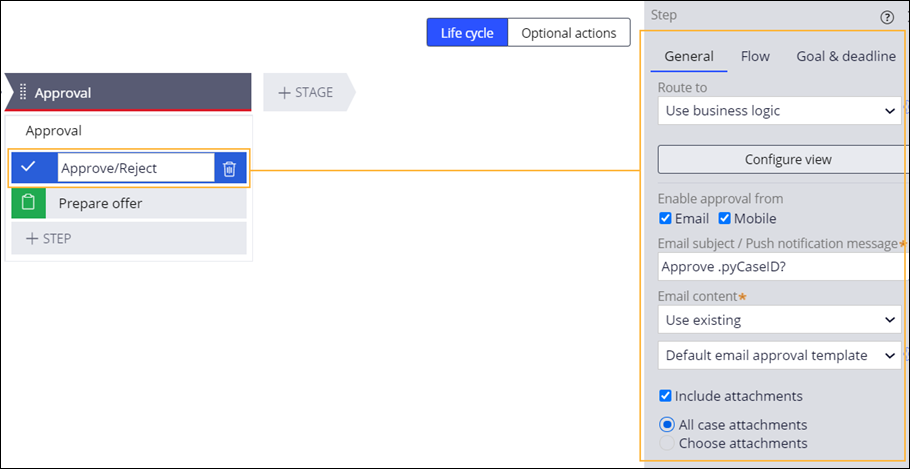
Task: Add a new step with + STEP
Action: 129,238
